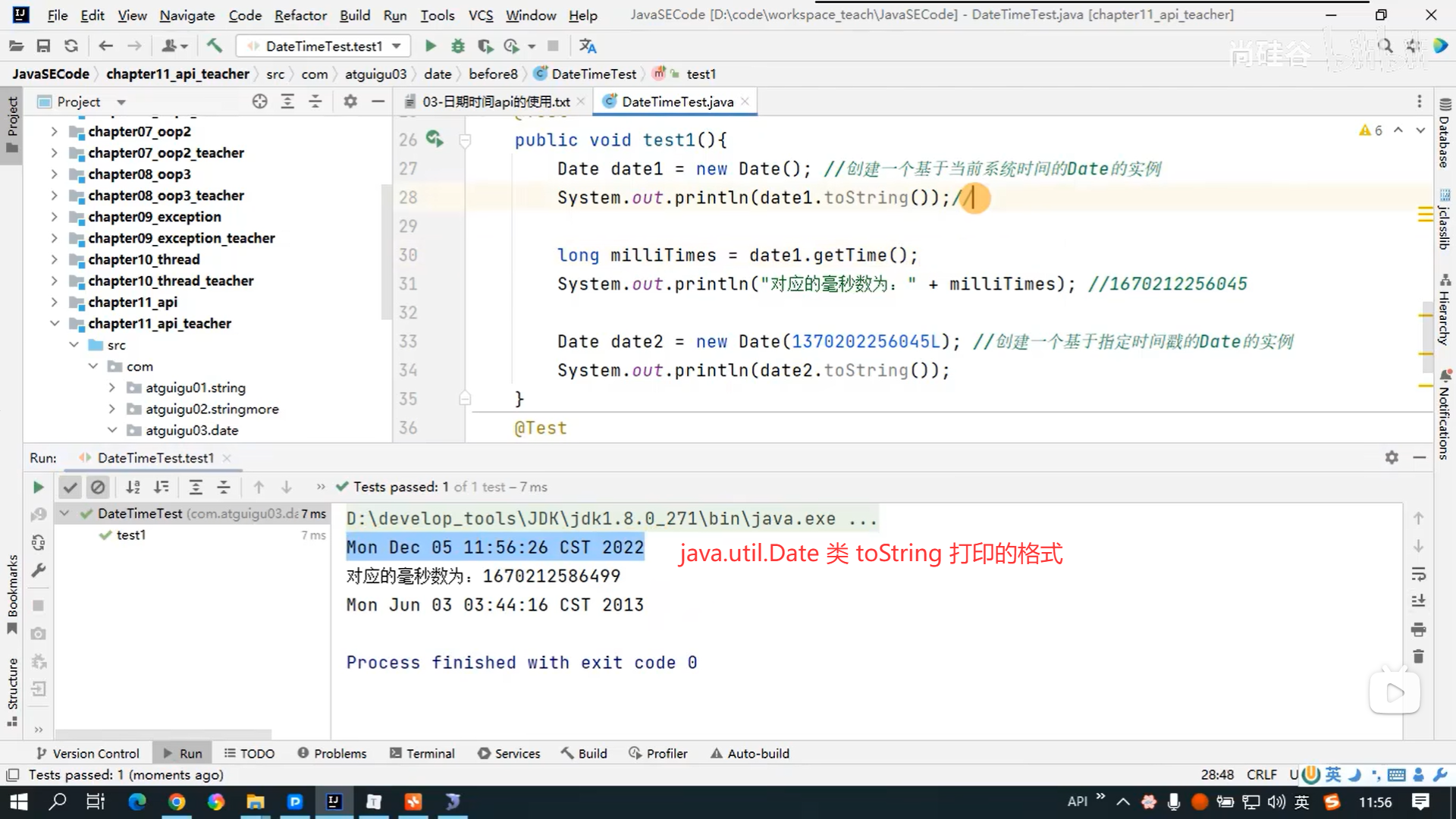The image size is (1456, 819).
Task: Open Chrome from Windows taskbar
Action: click(x=176, y=802)
